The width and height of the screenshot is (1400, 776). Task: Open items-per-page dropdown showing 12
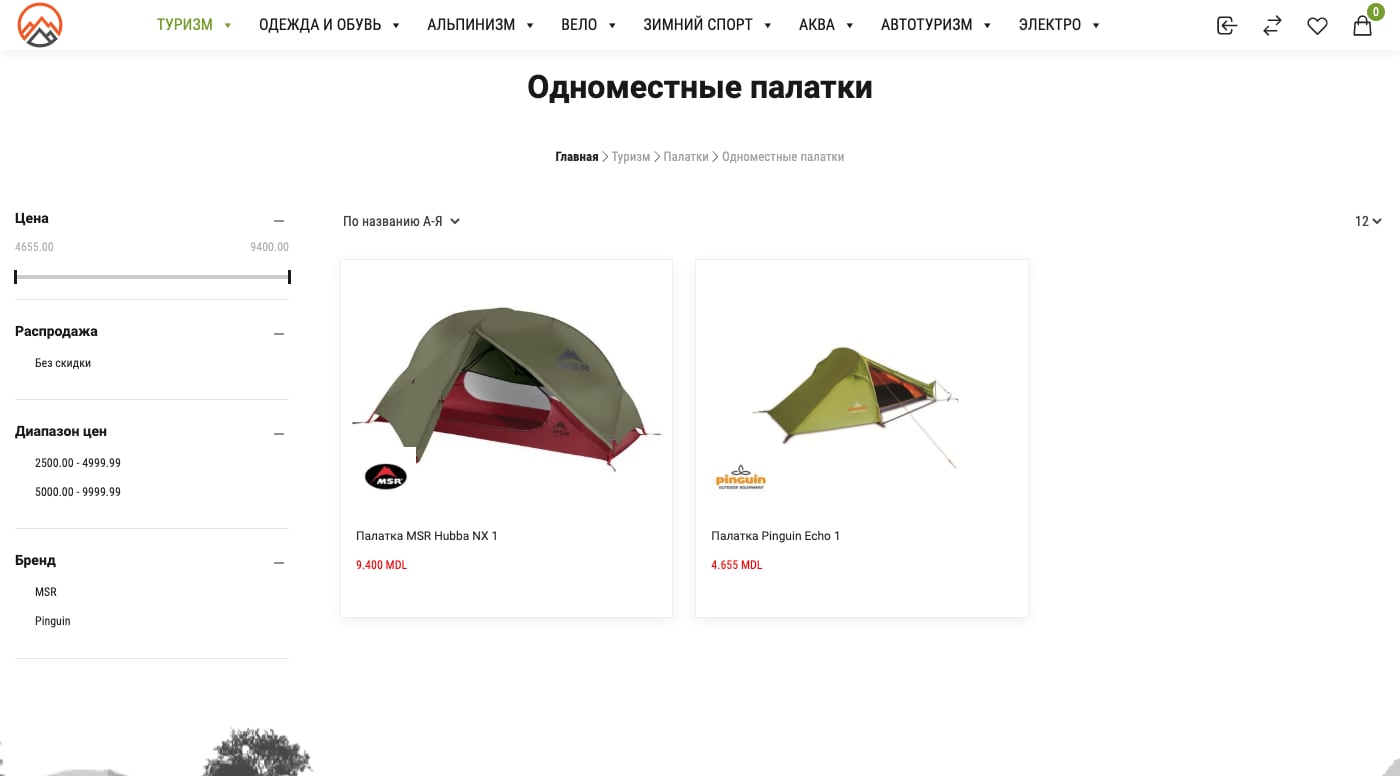pyautogui.click(x=1368, y=221)
